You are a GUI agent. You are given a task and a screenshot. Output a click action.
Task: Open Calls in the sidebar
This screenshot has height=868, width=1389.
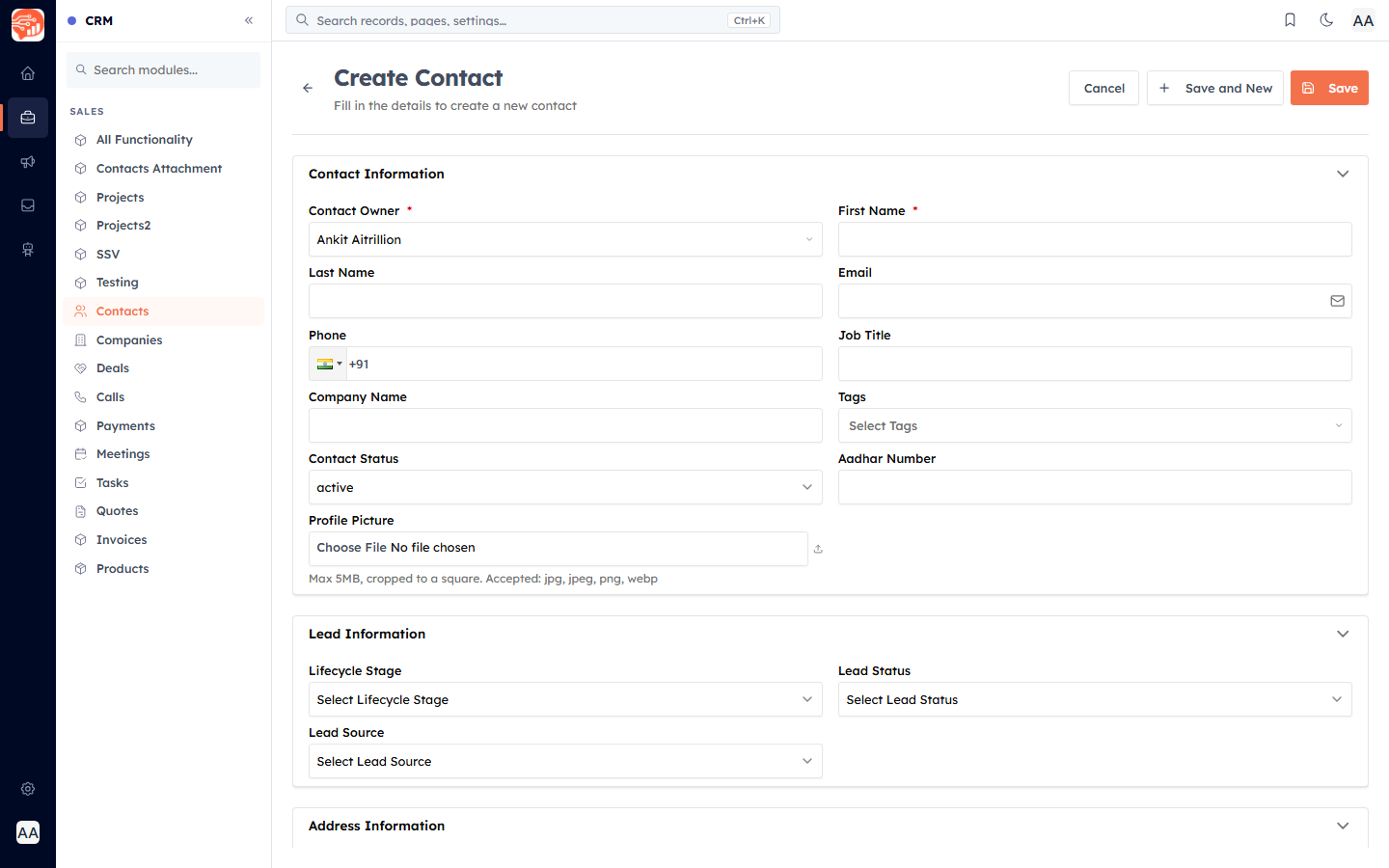[x=164, y=397]
